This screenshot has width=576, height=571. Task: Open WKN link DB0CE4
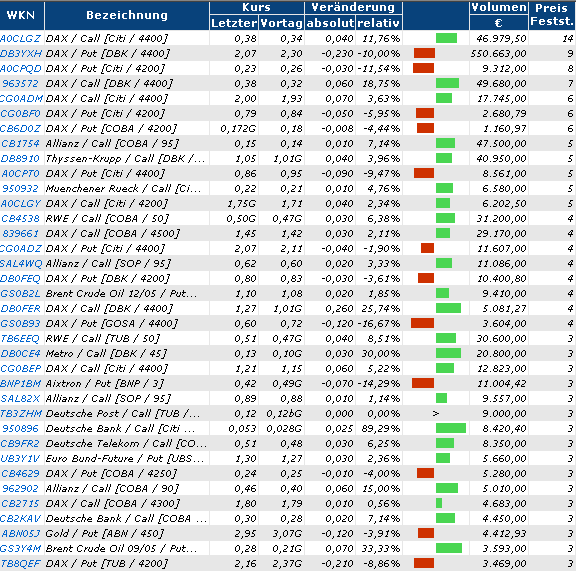click(x=20, y=353)
